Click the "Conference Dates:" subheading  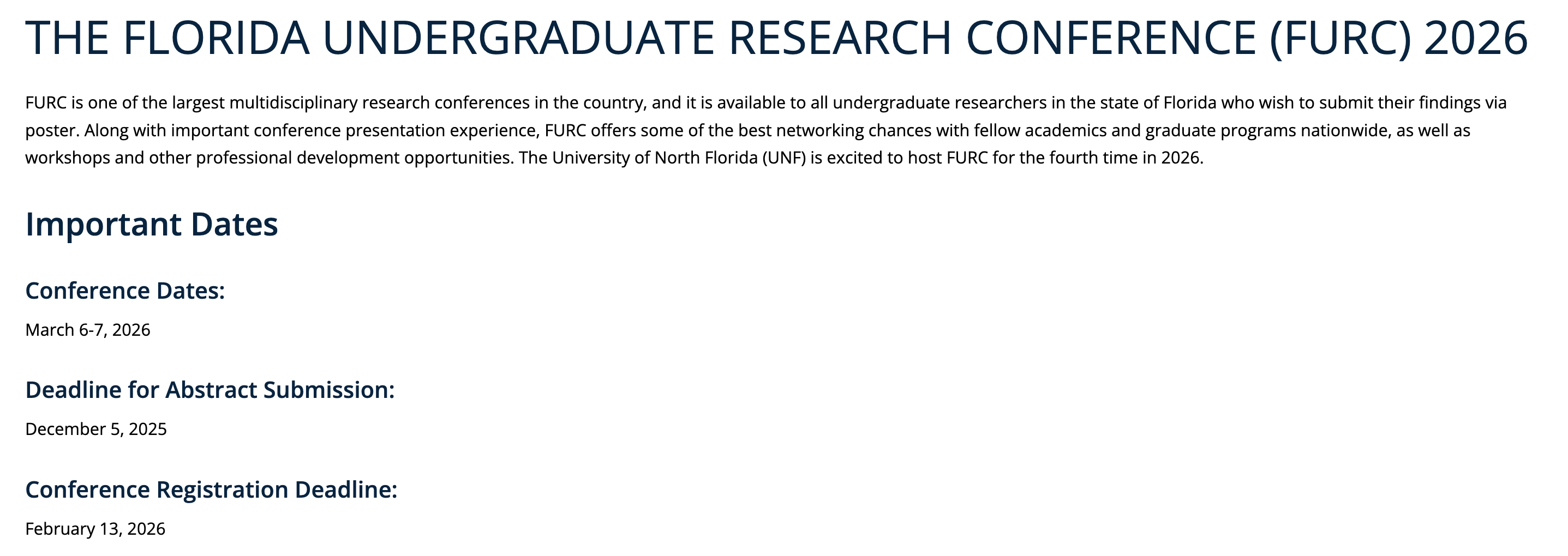(x=125, y=291)
